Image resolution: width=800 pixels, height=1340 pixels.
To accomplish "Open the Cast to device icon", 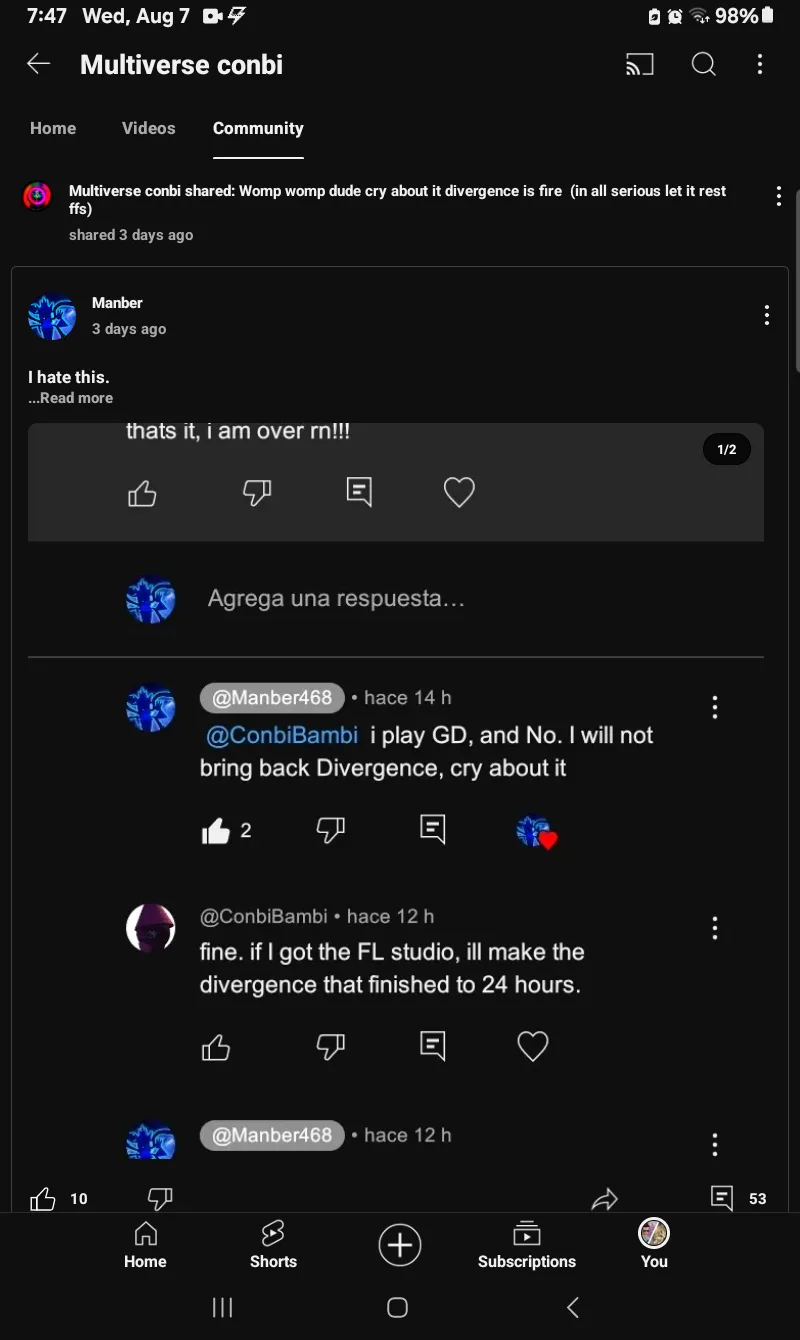I will click(639, 65).
